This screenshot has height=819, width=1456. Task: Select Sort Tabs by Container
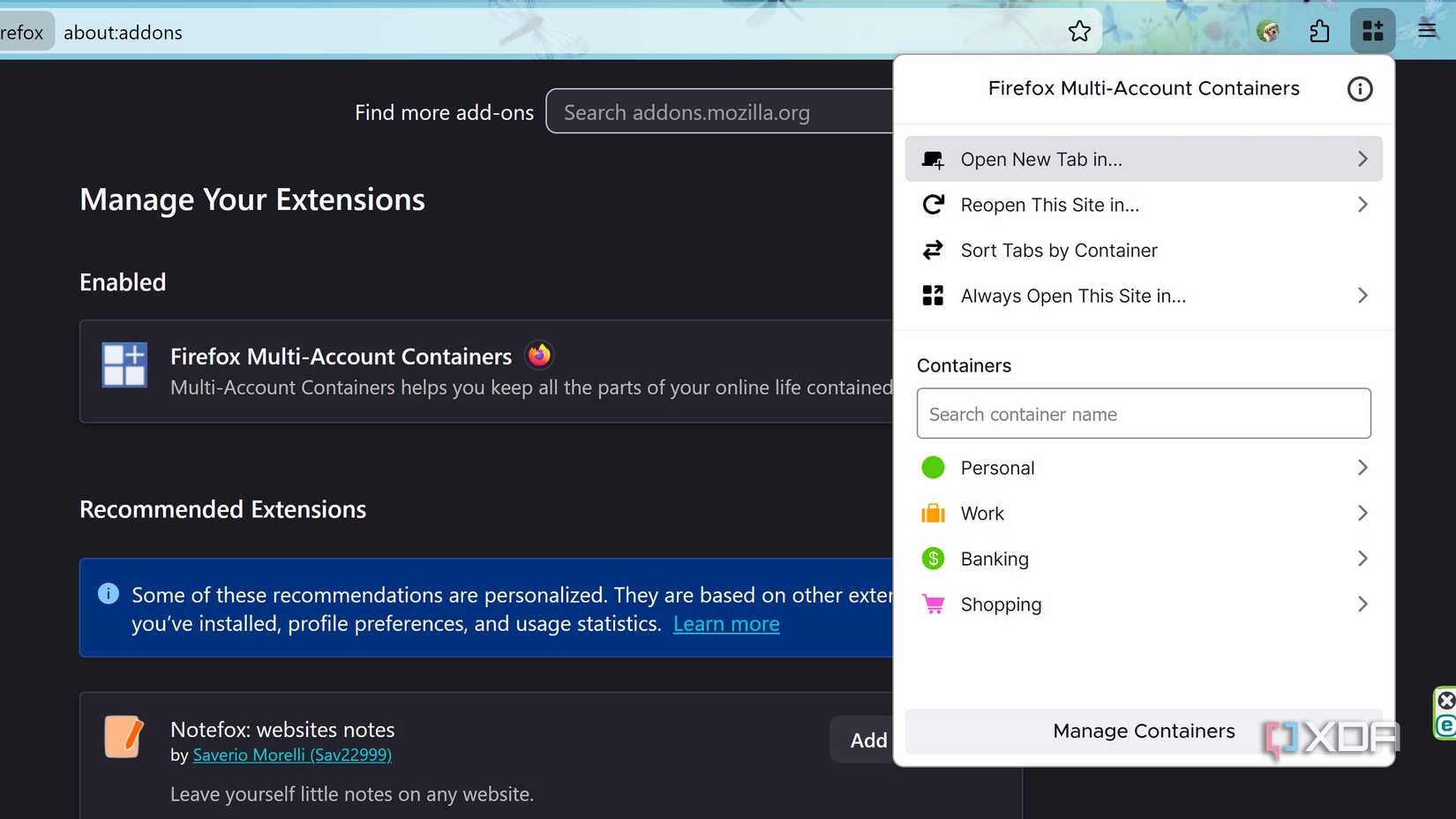coord(1059,250)
